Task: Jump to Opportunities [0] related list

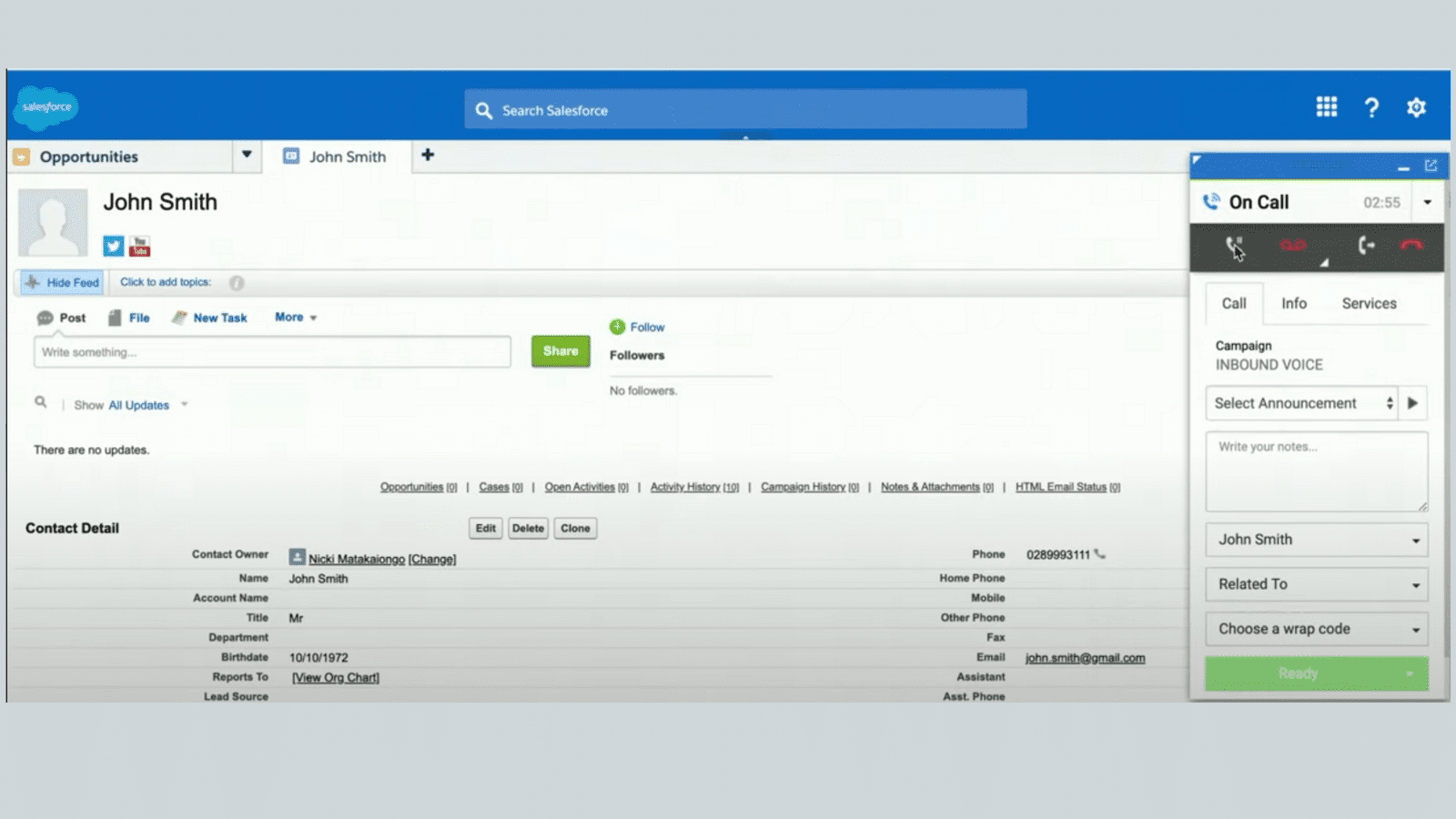Action: tap(419, 488)
